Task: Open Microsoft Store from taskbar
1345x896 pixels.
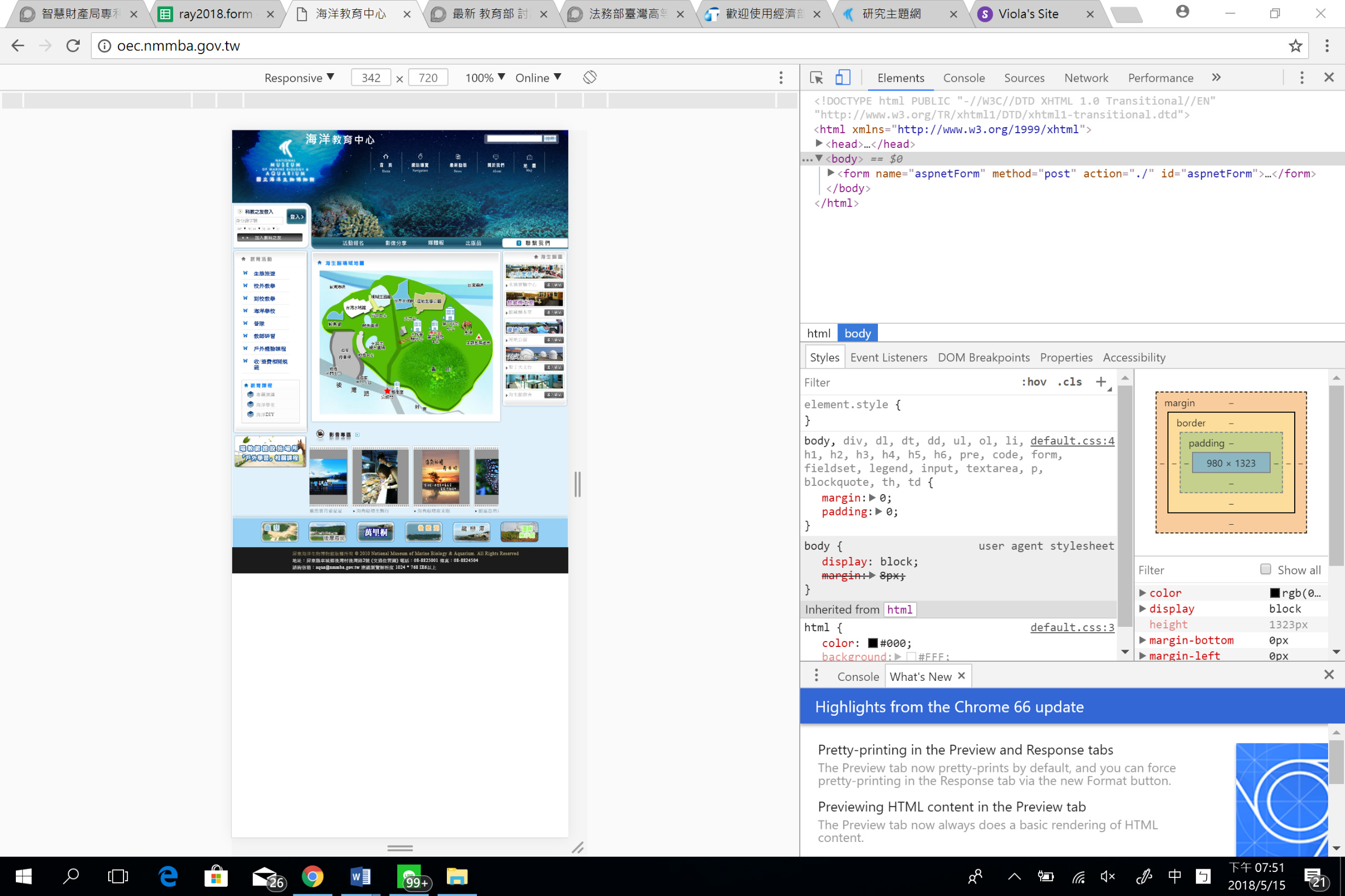Action: pos(216,876)
